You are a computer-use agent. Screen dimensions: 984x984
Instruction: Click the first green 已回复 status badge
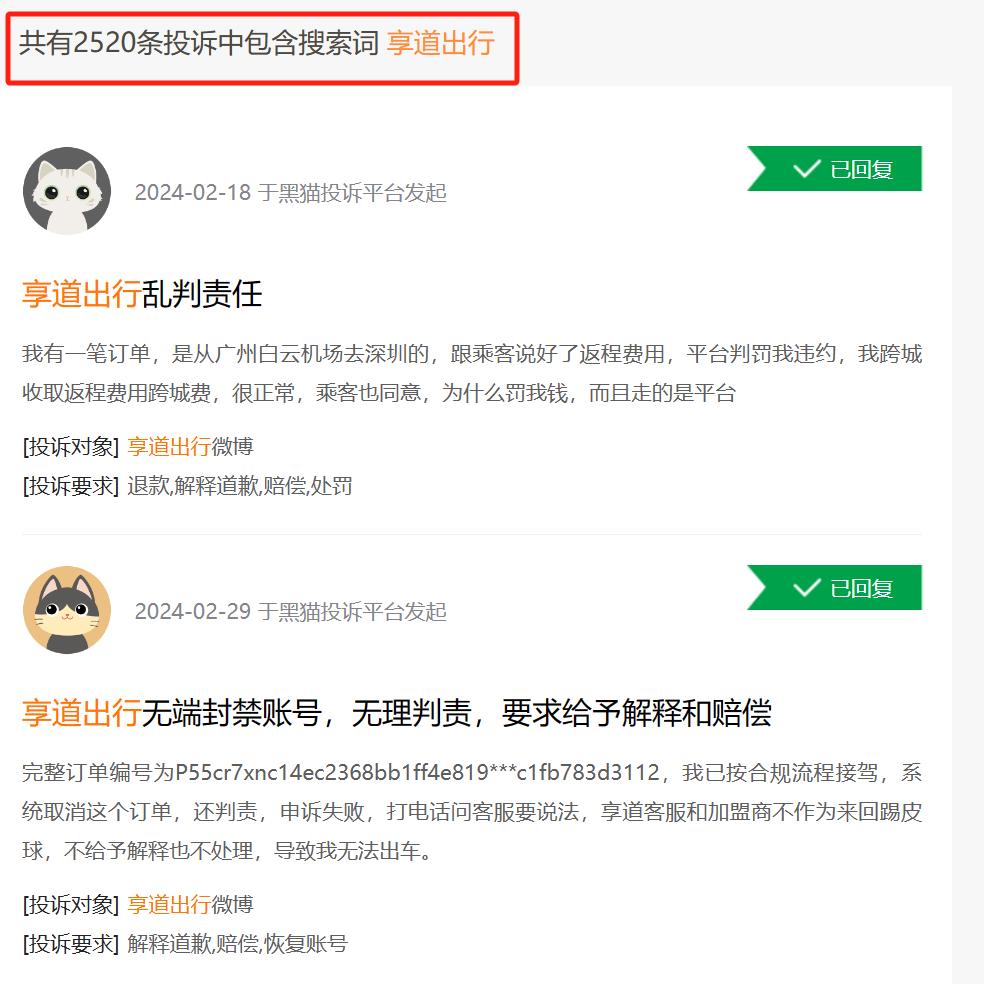[834, 169]
